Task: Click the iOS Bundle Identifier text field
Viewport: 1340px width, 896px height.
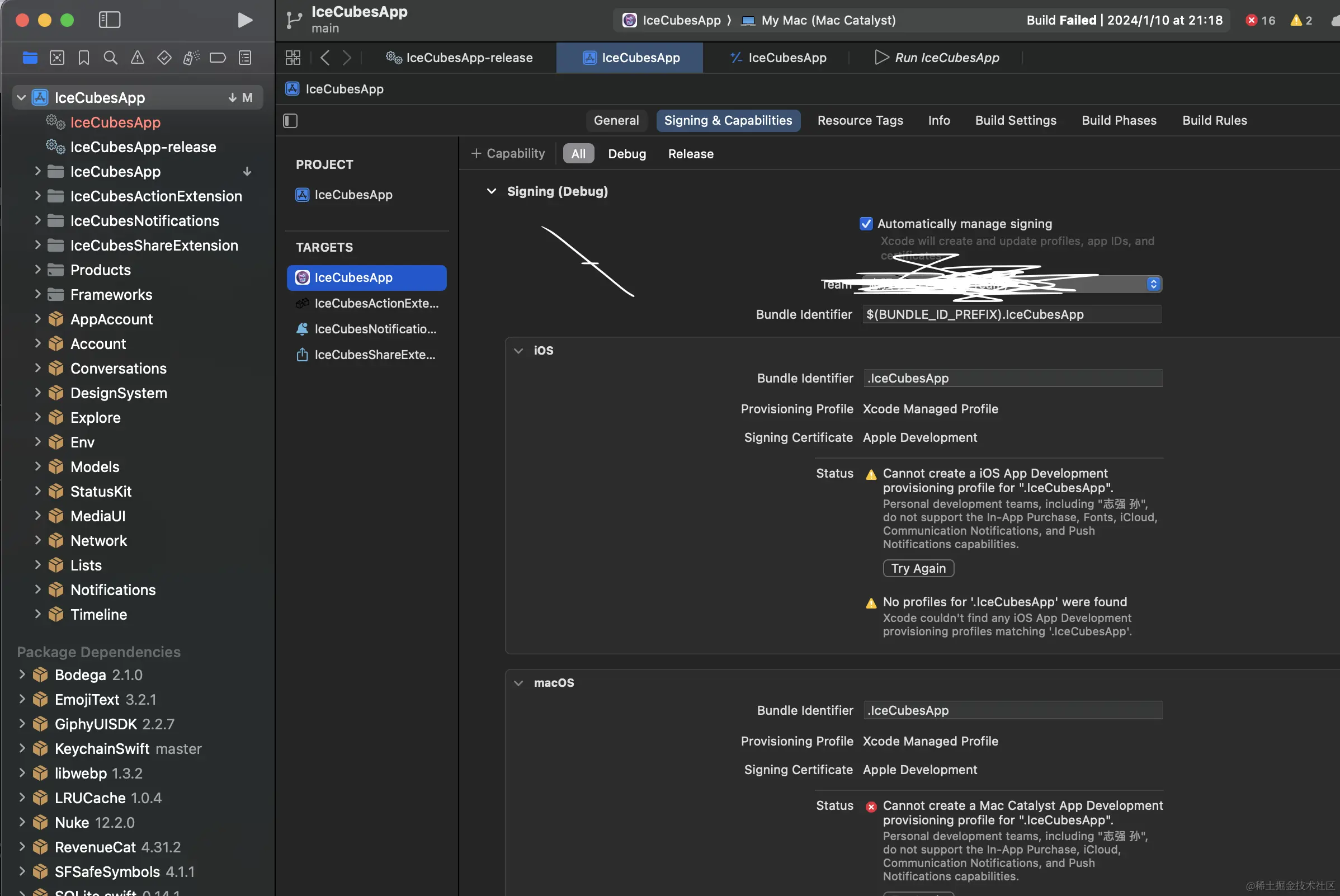Action: click(x=1012, y=378)
